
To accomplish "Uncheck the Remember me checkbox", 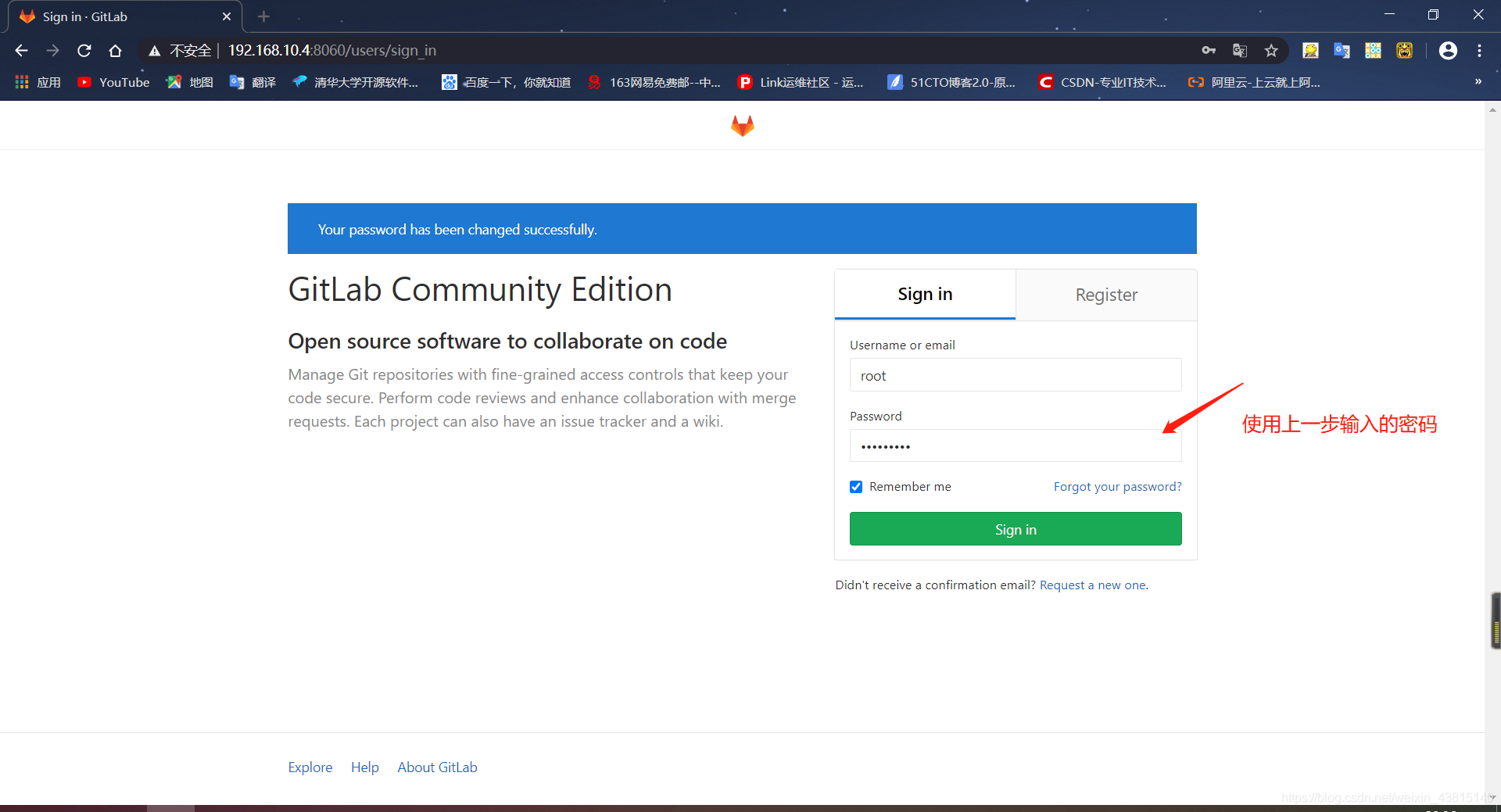I will coord(856,487).
